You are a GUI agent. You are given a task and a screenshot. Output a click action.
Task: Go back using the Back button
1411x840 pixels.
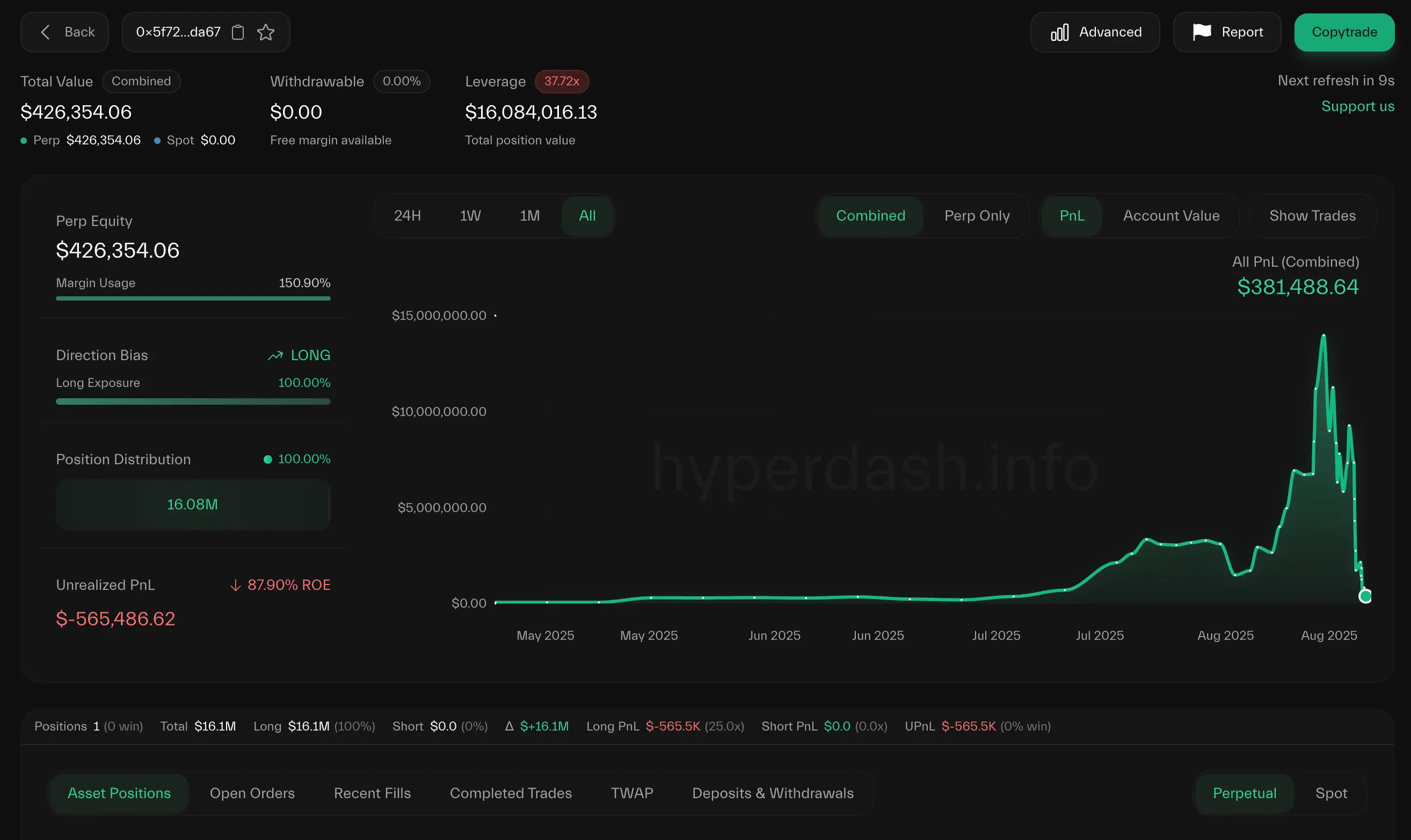[x=64, y=32]
